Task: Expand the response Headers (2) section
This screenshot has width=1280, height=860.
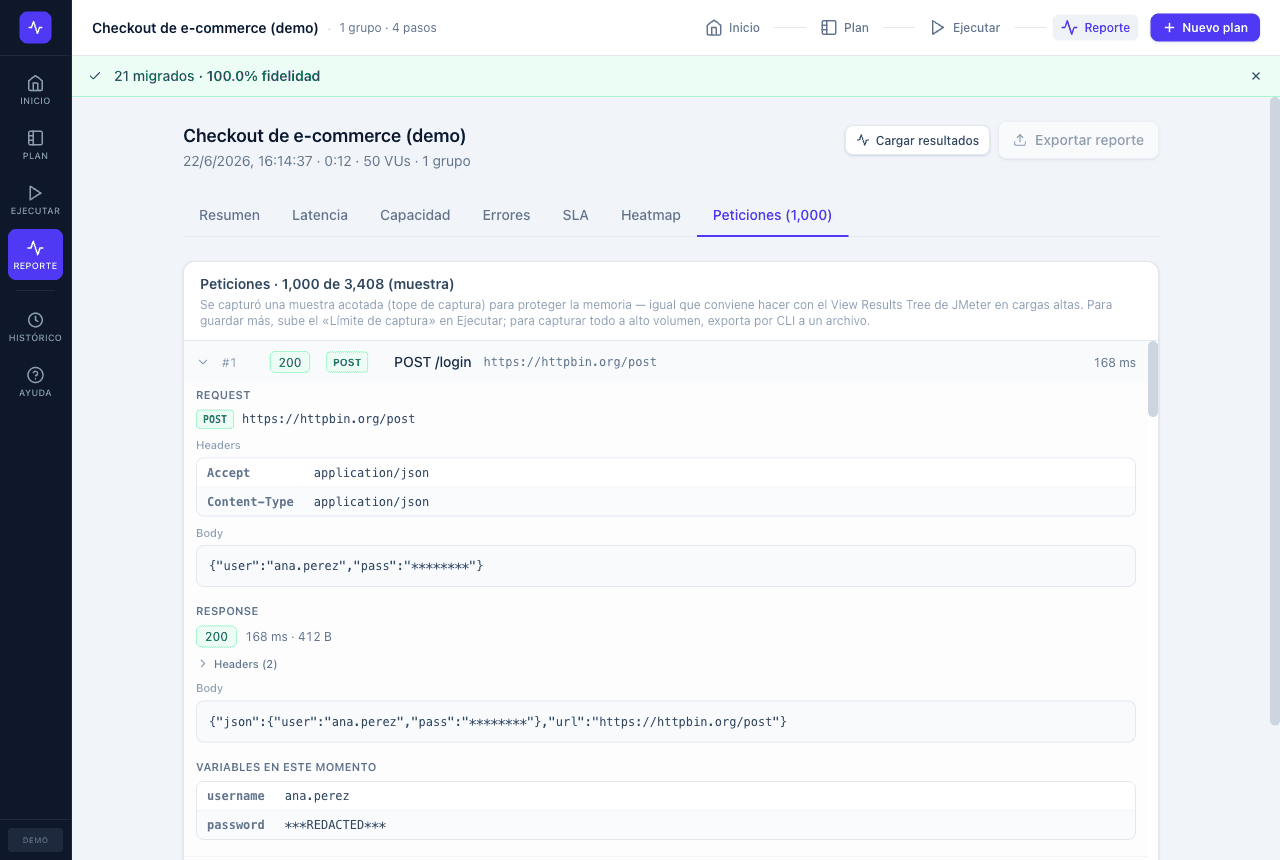Action: click(x=238, y=664)
